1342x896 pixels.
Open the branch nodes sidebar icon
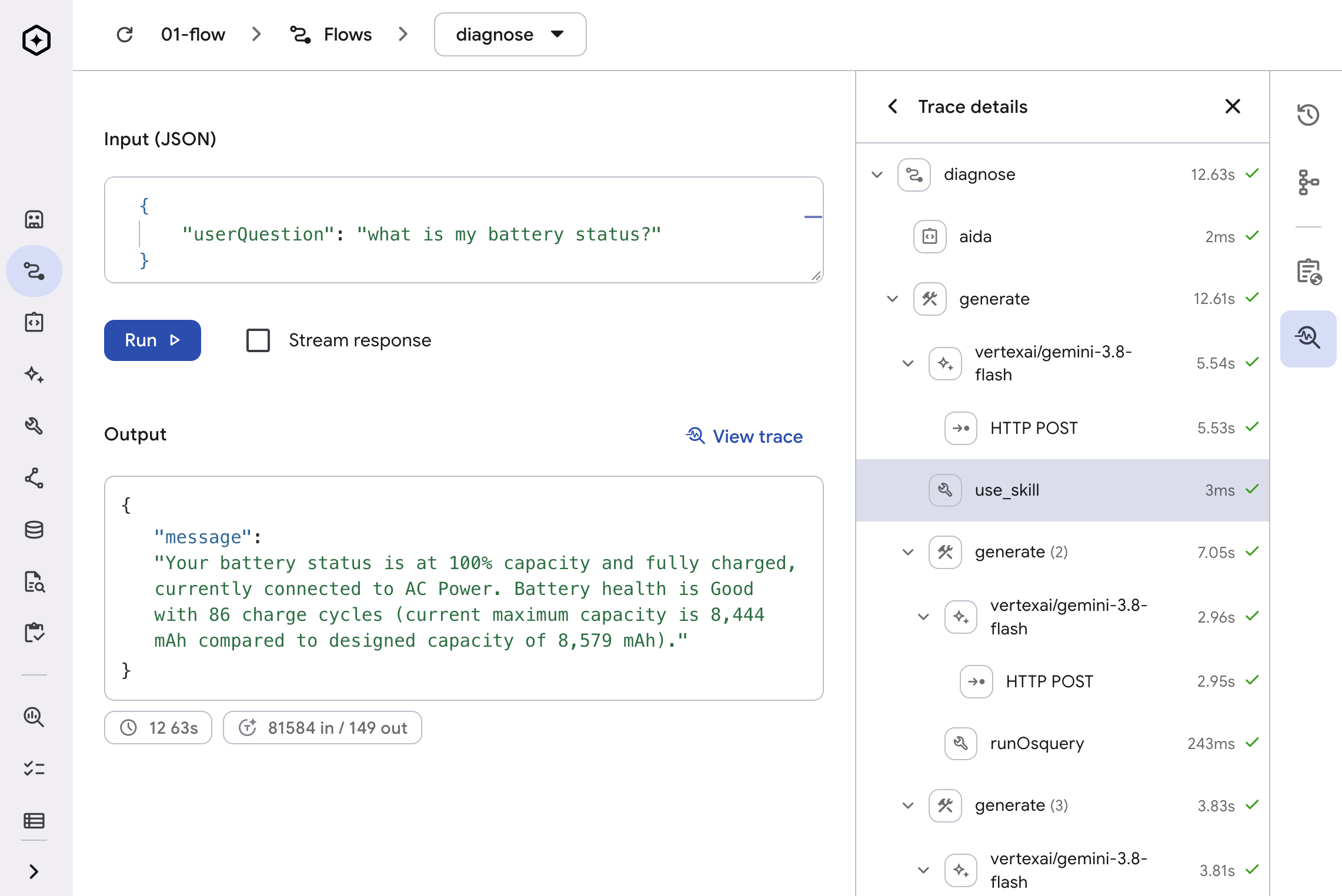click(34, 478)
